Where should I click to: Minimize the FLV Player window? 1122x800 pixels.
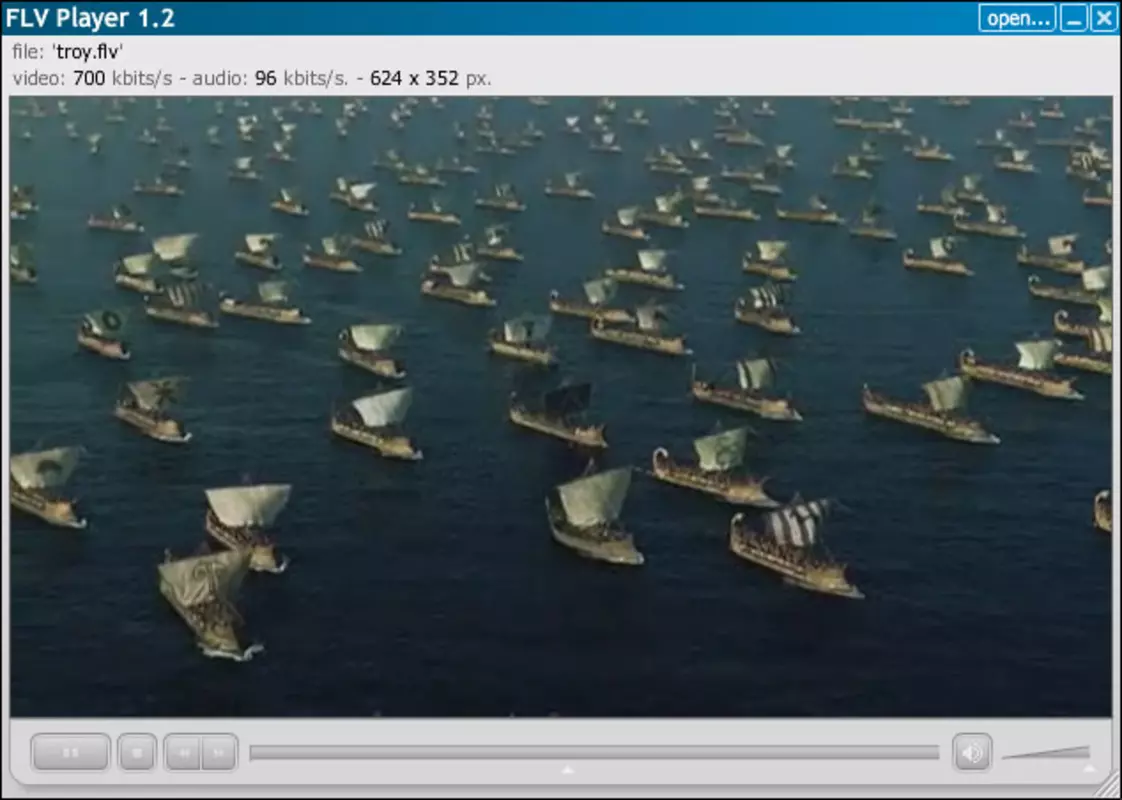pyautogui.click(x=1073, y=18)
